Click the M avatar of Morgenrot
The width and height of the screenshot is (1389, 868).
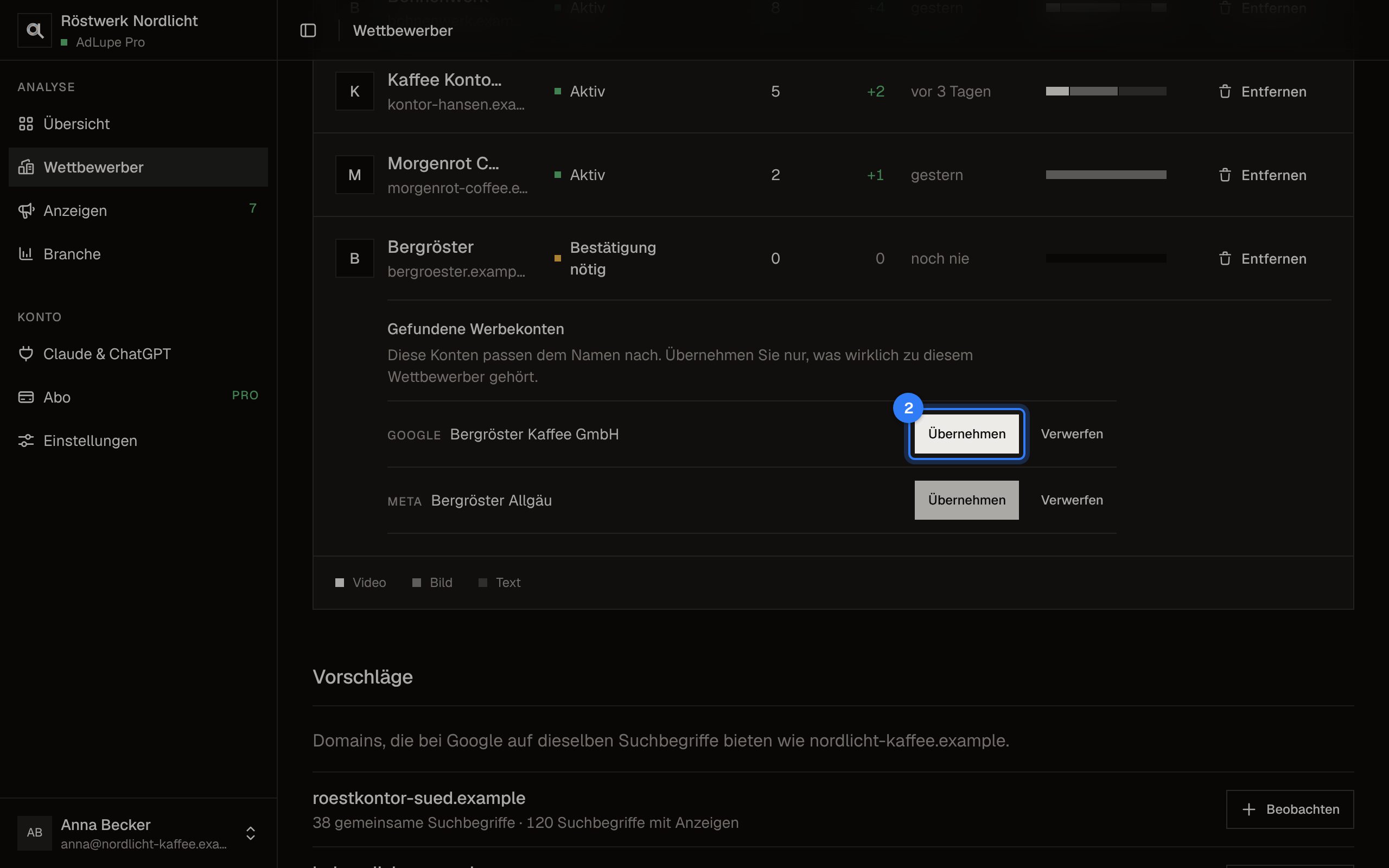pyautogui.click(x=355, y=175)
